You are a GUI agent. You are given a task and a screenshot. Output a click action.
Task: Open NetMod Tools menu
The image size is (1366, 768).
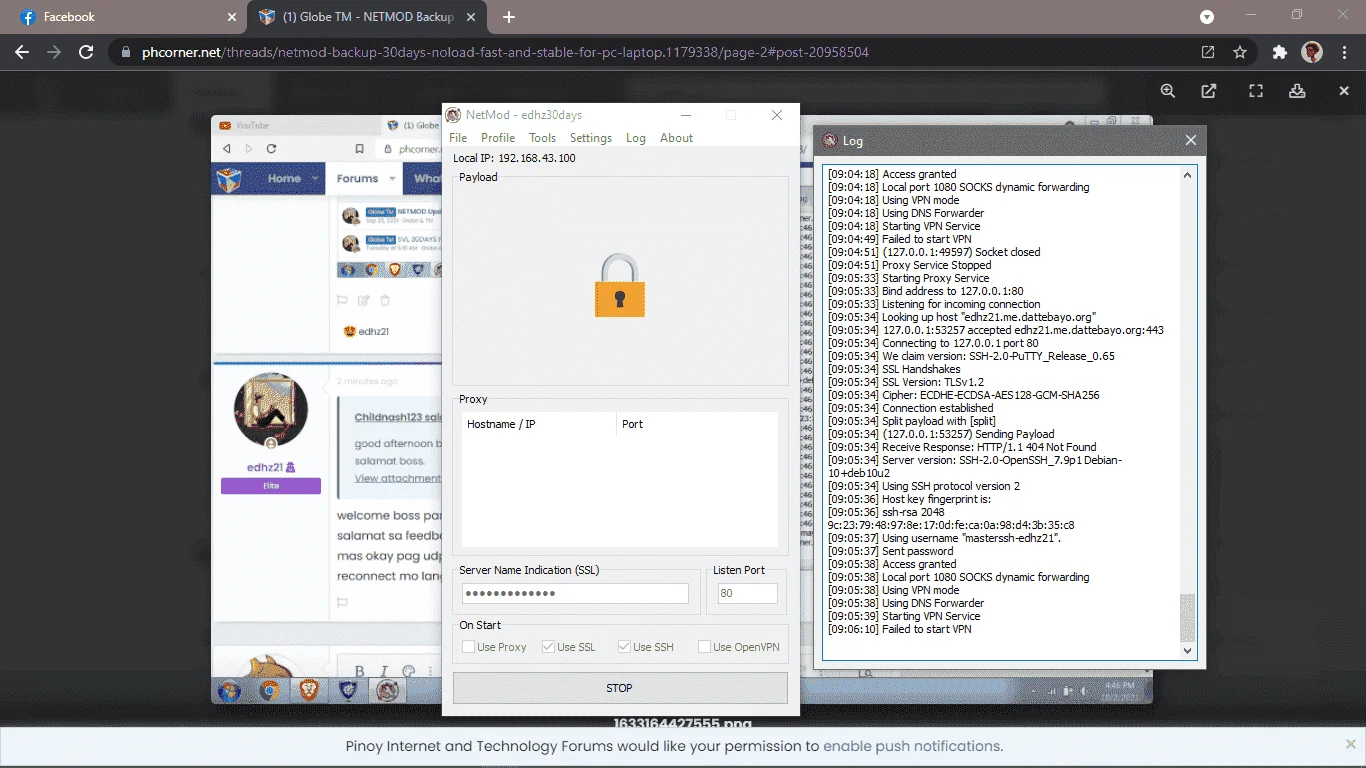pos(542,138)
